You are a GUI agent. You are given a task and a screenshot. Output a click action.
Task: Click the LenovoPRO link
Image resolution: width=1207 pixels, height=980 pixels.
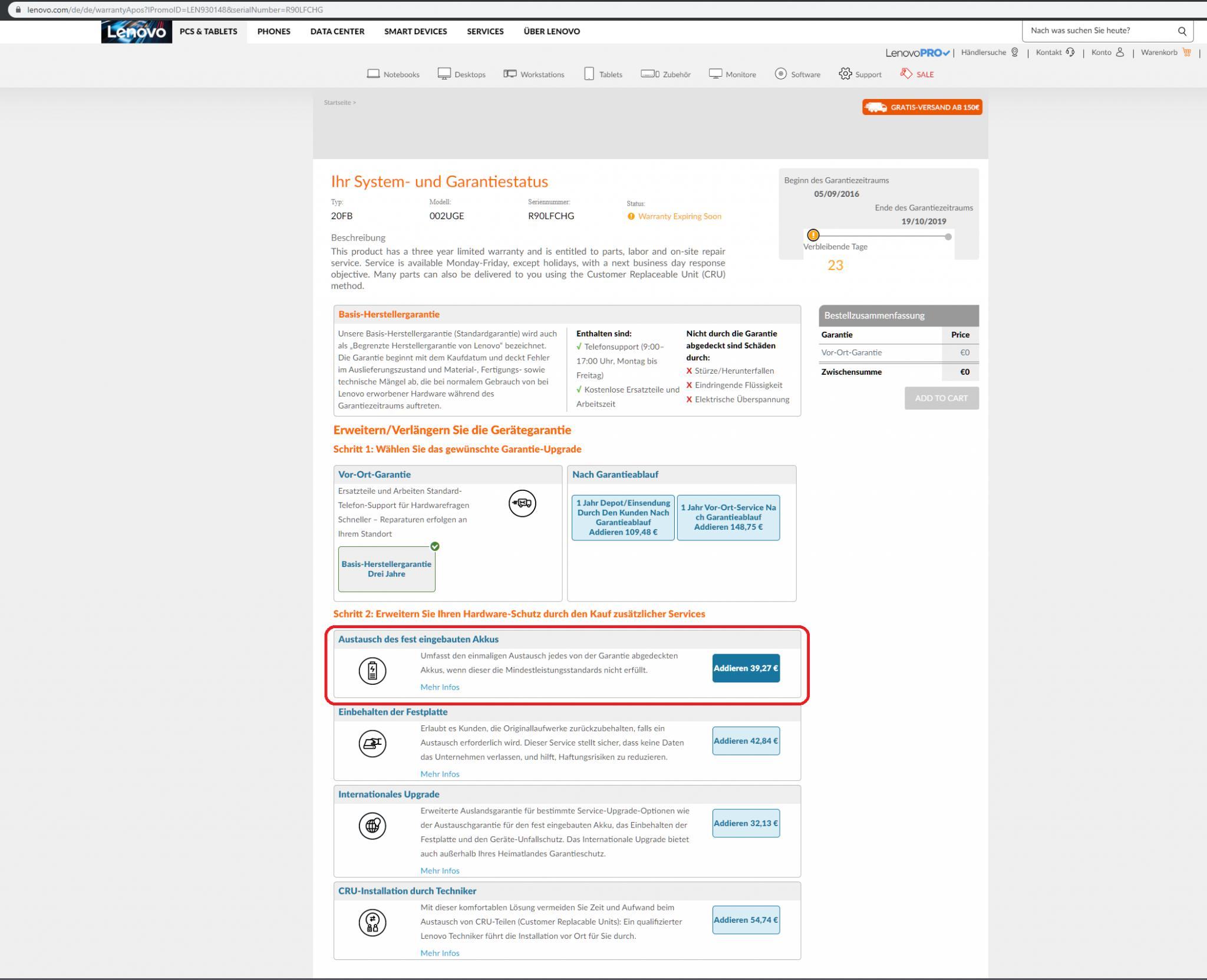[x=918, y=52]
